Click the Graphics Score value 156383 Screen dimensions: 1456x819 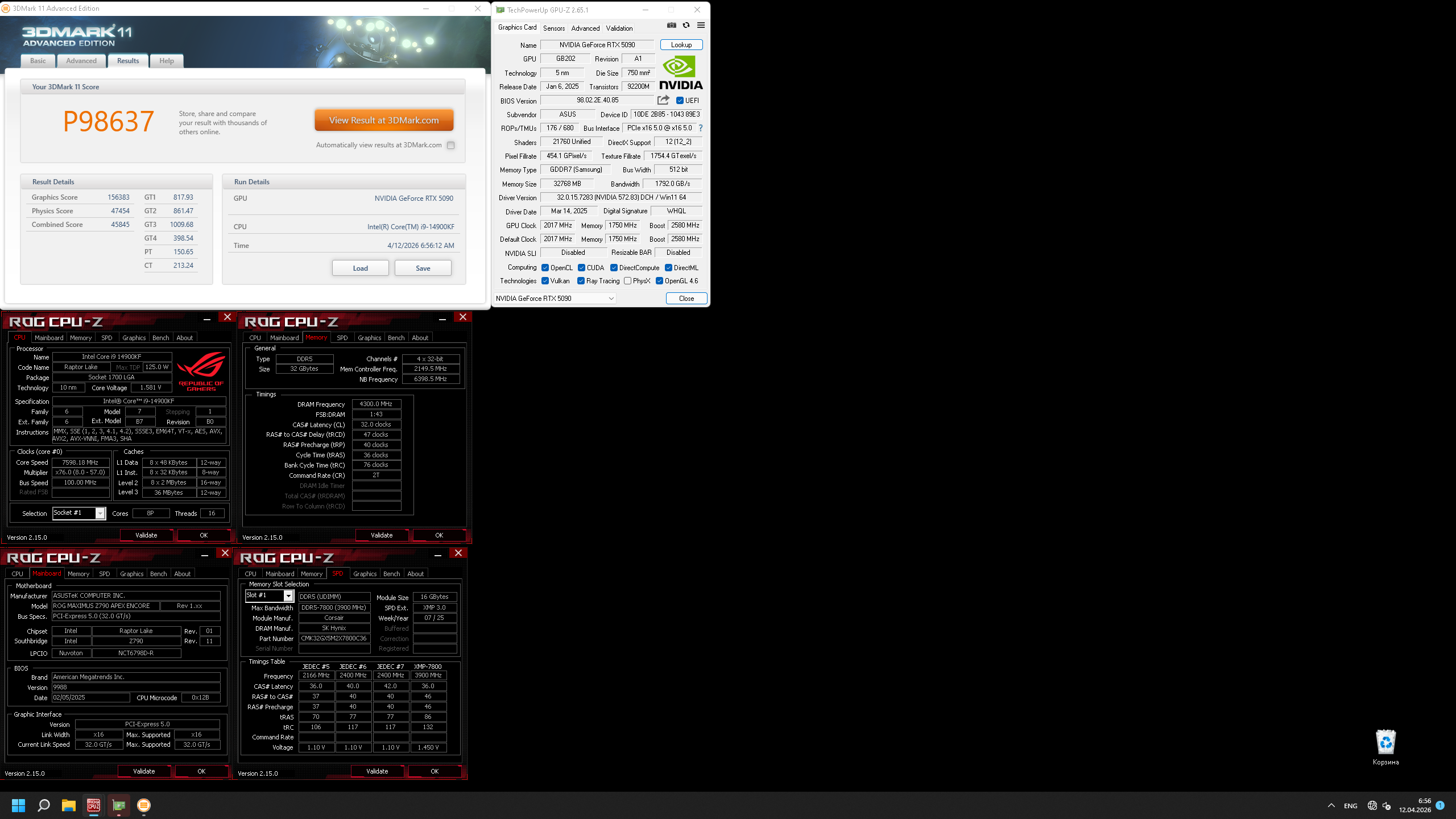tap(118, 197)
